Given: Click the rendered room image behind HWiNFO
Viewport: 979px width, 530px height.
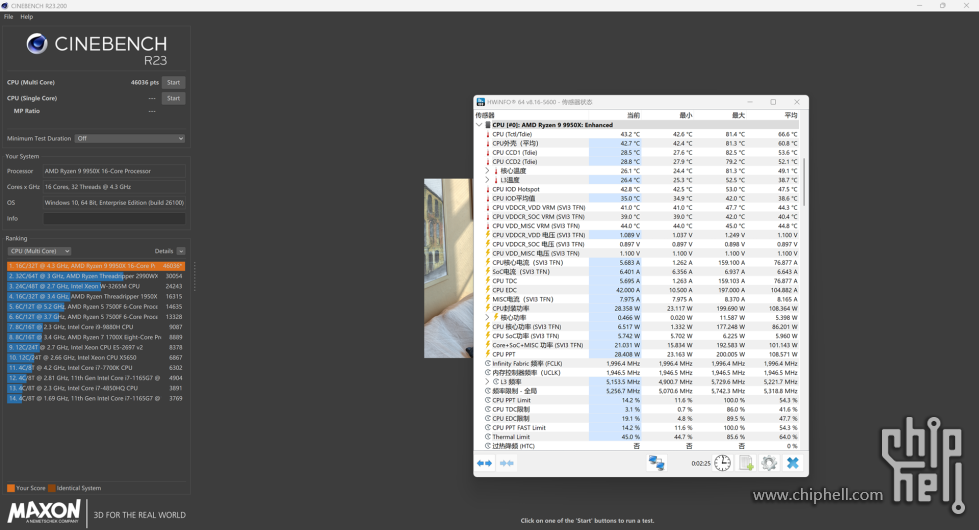Looking at the screenshot, I should pyautogui.click(x=448, y=268).
